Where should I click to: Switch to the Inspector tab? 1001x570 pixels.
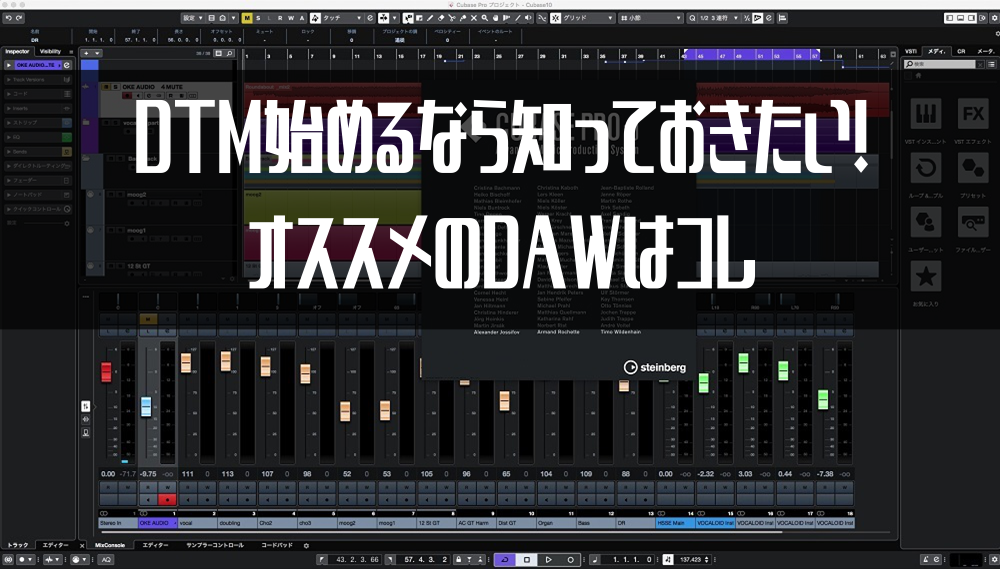(17, 51)
